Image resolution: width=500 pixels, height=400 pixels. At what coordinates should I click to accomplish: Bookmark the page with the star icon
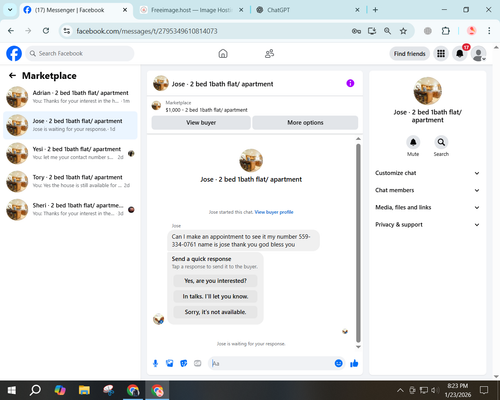(403, 31)
